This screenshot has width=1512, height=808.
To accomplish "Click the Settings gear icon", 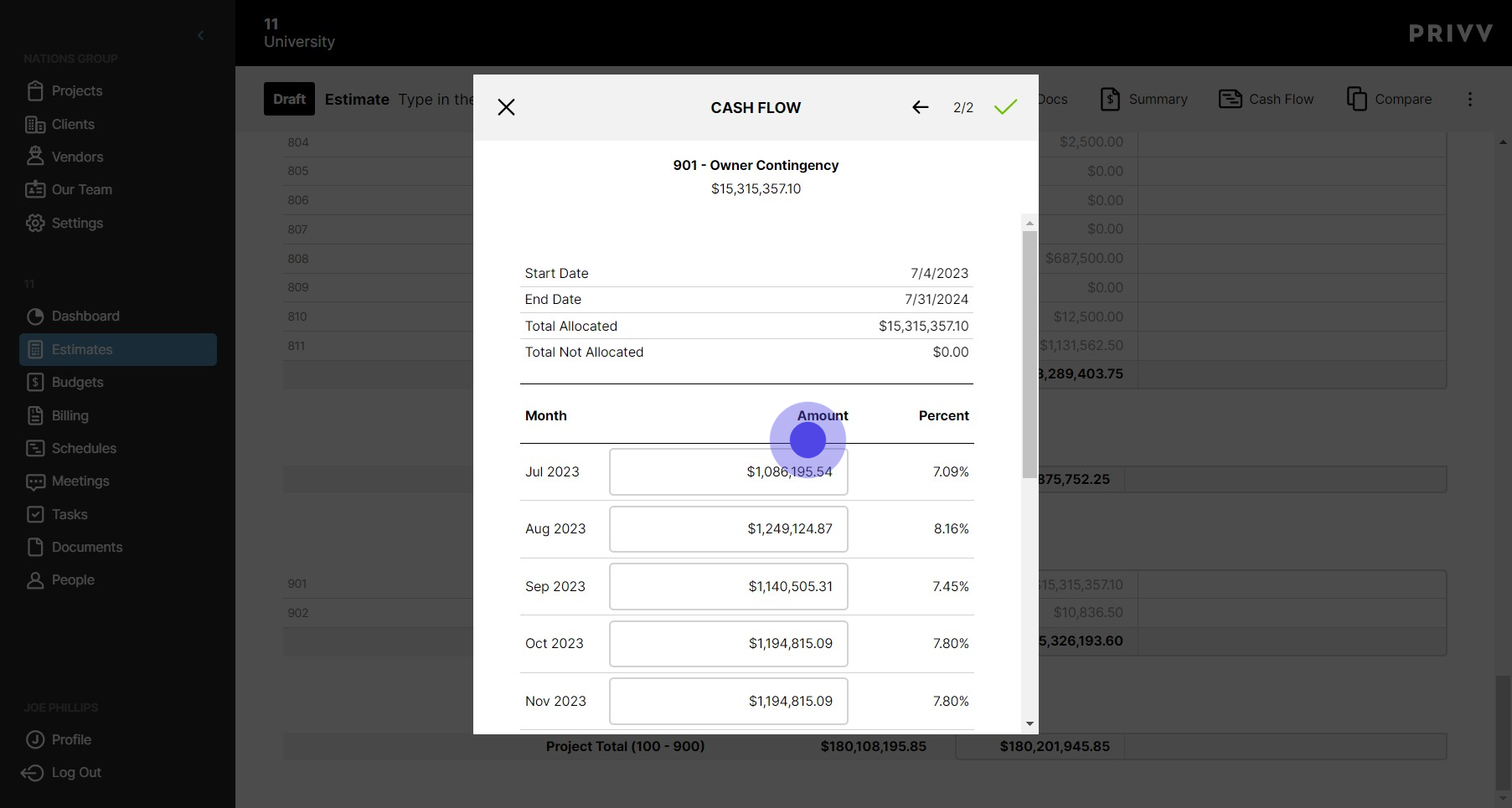I will (x=35, y=223).
